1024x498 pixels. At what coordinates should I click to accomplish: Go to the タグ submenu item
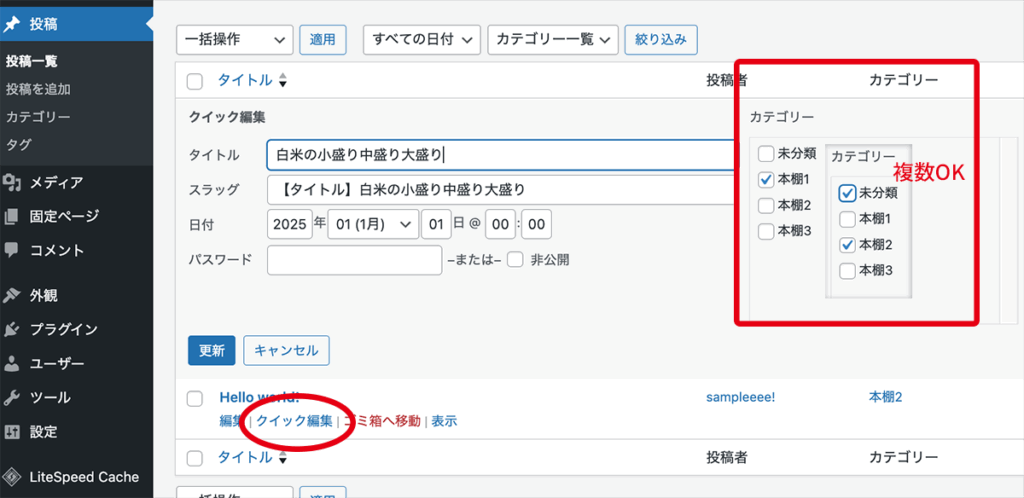[18, 145]
